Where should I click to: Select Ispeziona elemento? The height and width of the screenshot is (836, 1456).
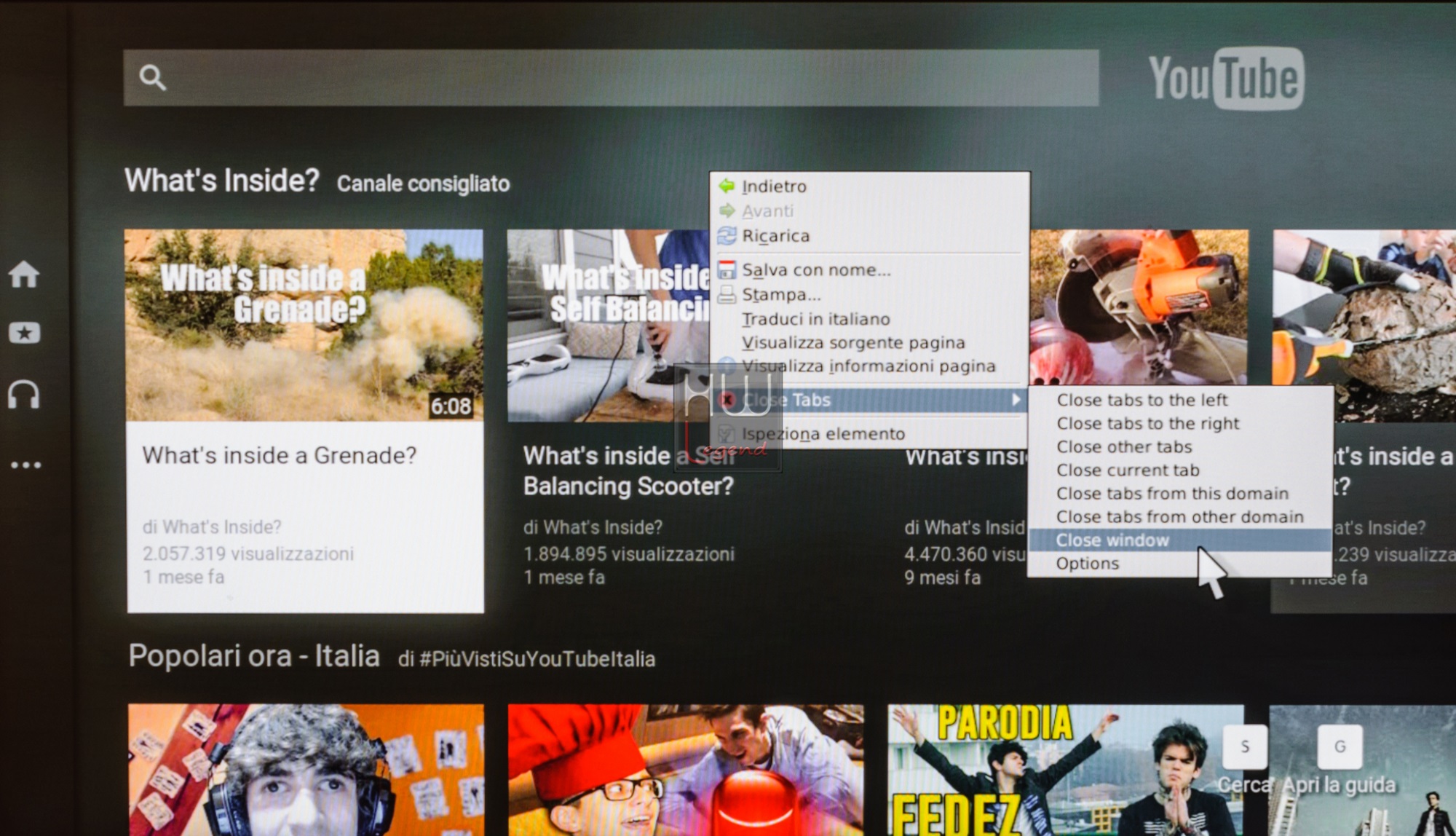870,434
